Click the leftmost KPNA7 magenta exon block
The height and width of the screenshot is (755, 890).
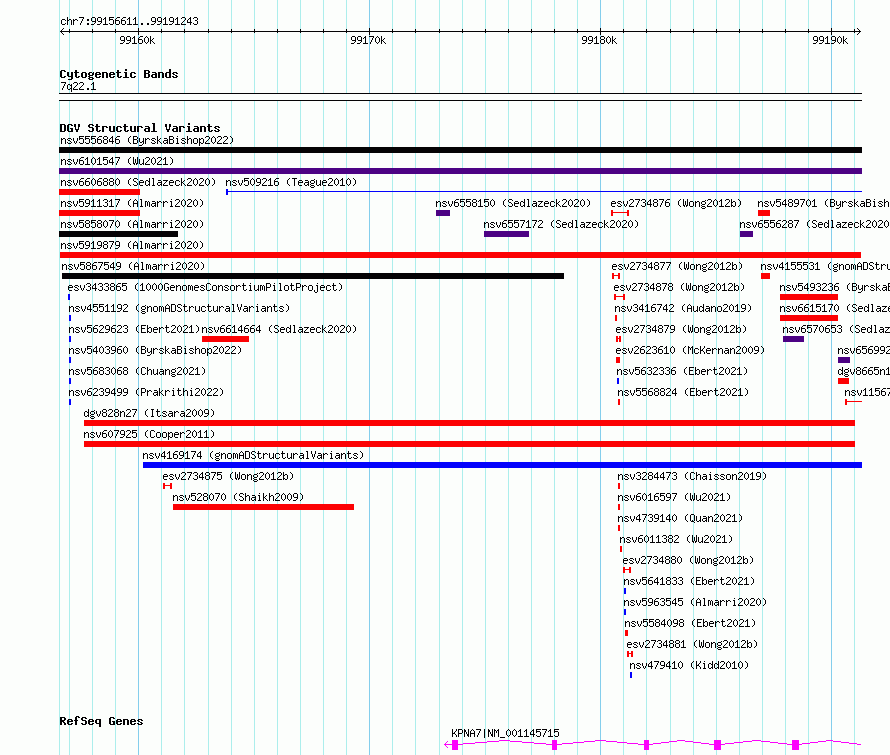tap(455, 745)
